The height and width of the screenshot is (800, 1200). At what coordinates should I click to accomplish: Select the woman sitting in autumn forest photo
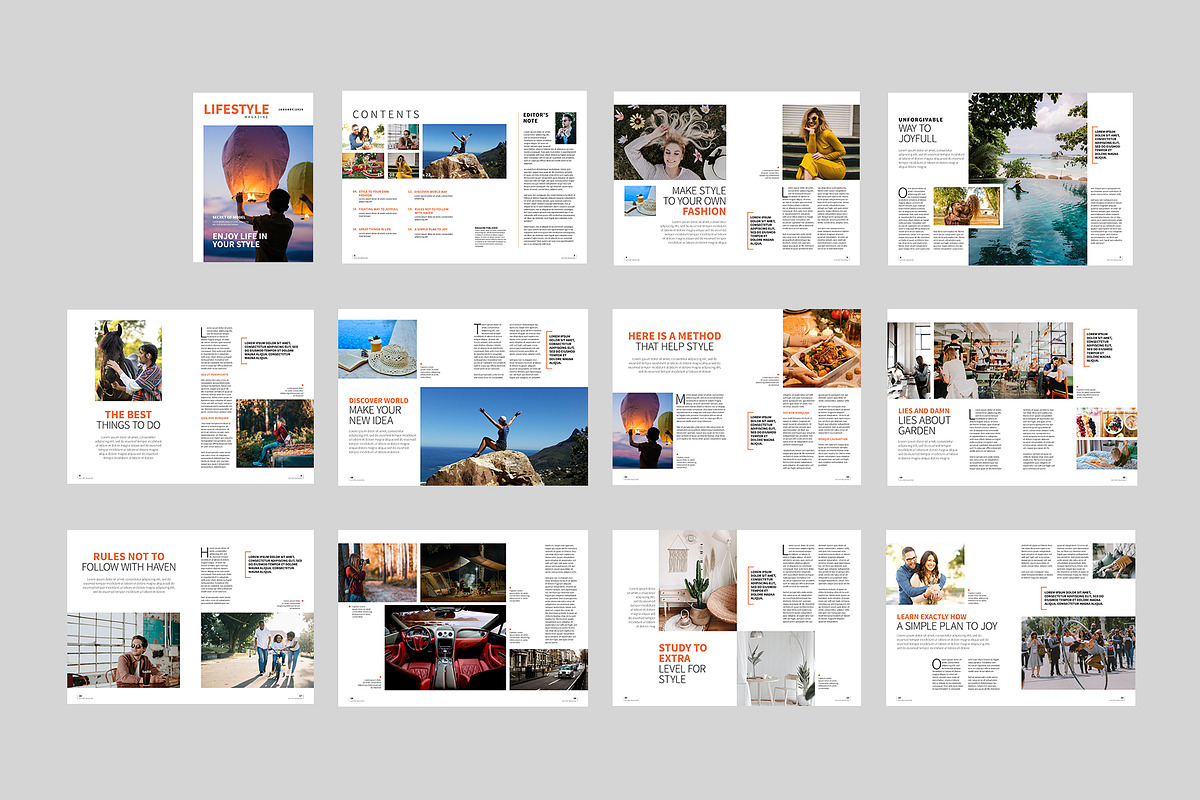(x=275, y=433)
